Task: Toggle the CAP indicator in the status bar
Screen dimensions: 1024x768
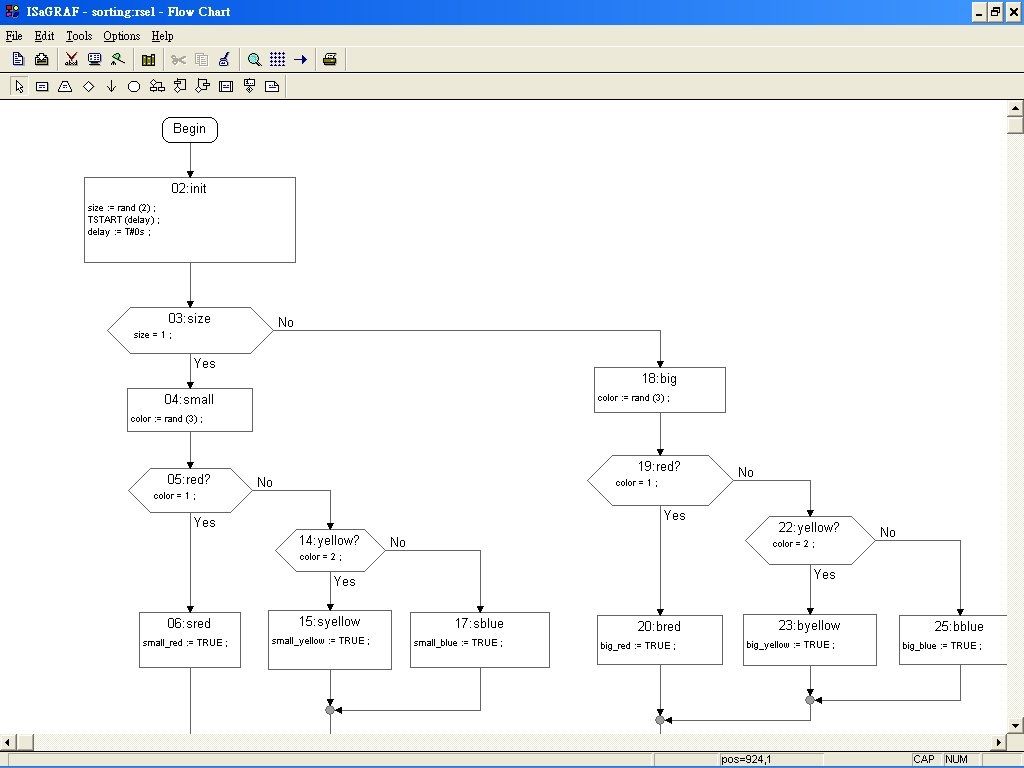Action: (923, 759)
